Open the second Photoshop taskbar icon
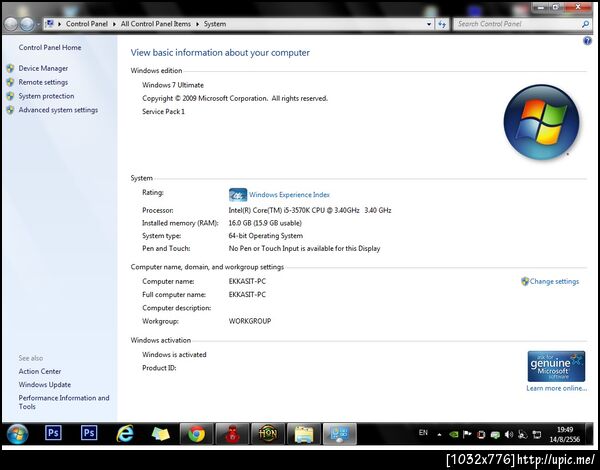The height and width of the screenshot is (470, 600). point(89,433)
